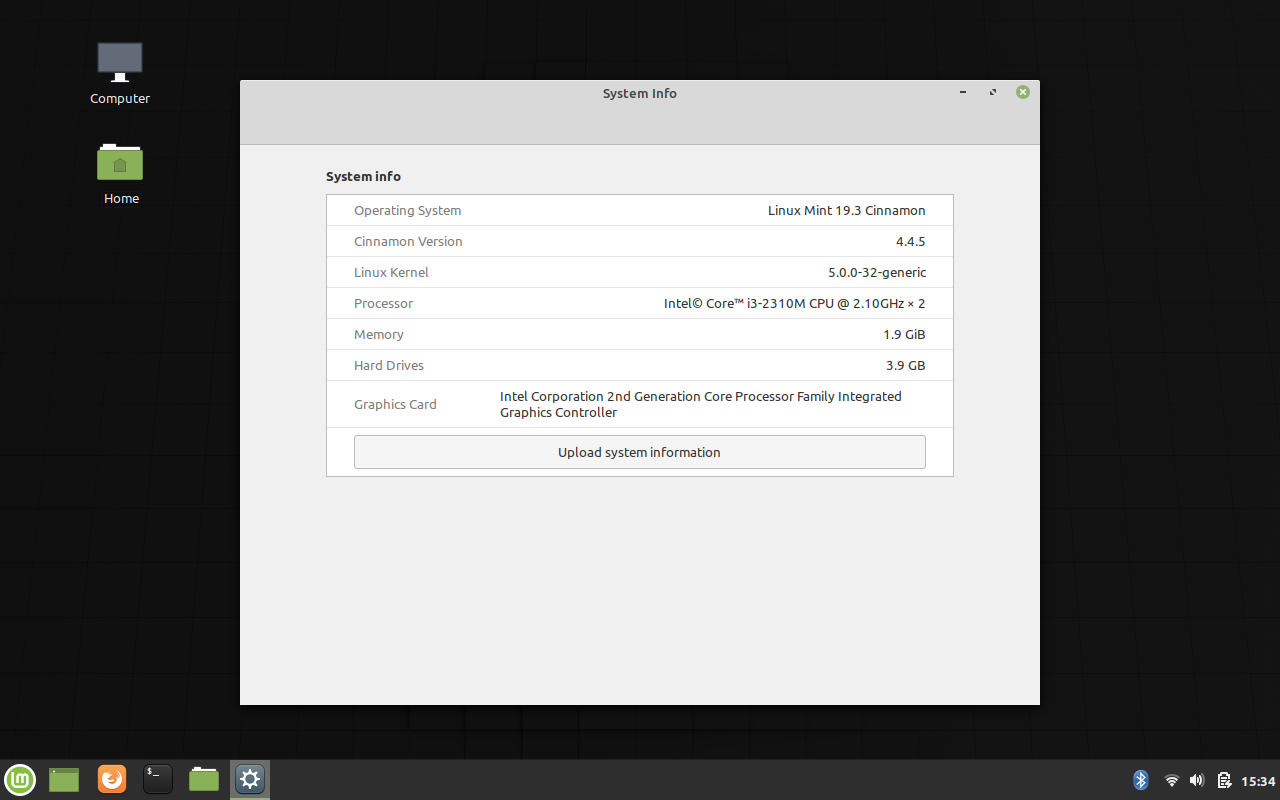The height and width of the screenshot is (800, 1280).
Task: Open the Linux Mint menu button
Action: [x=20, y=779]
